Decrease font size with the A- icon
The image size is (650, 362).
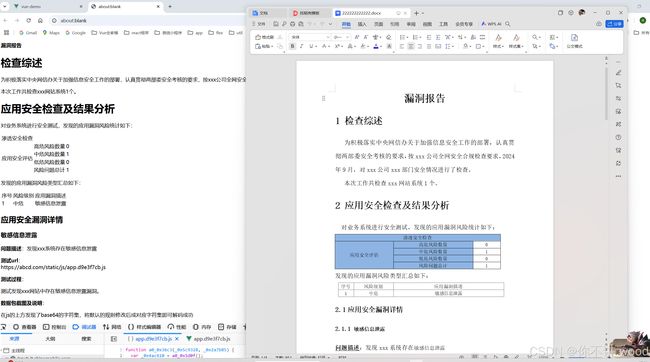366,37
